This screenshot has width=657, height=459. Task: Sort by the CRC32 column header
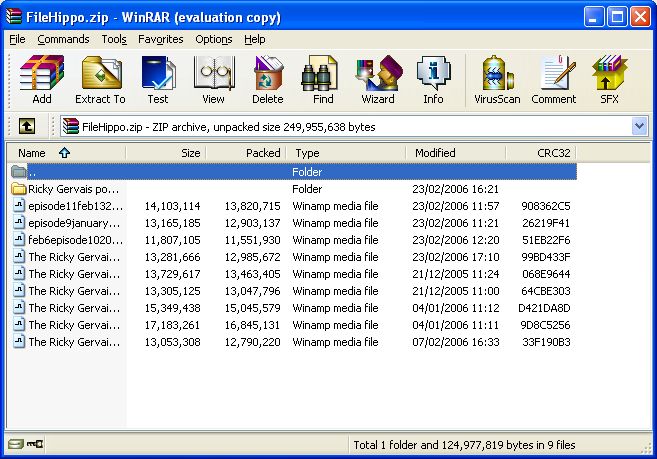coord(541,153)
